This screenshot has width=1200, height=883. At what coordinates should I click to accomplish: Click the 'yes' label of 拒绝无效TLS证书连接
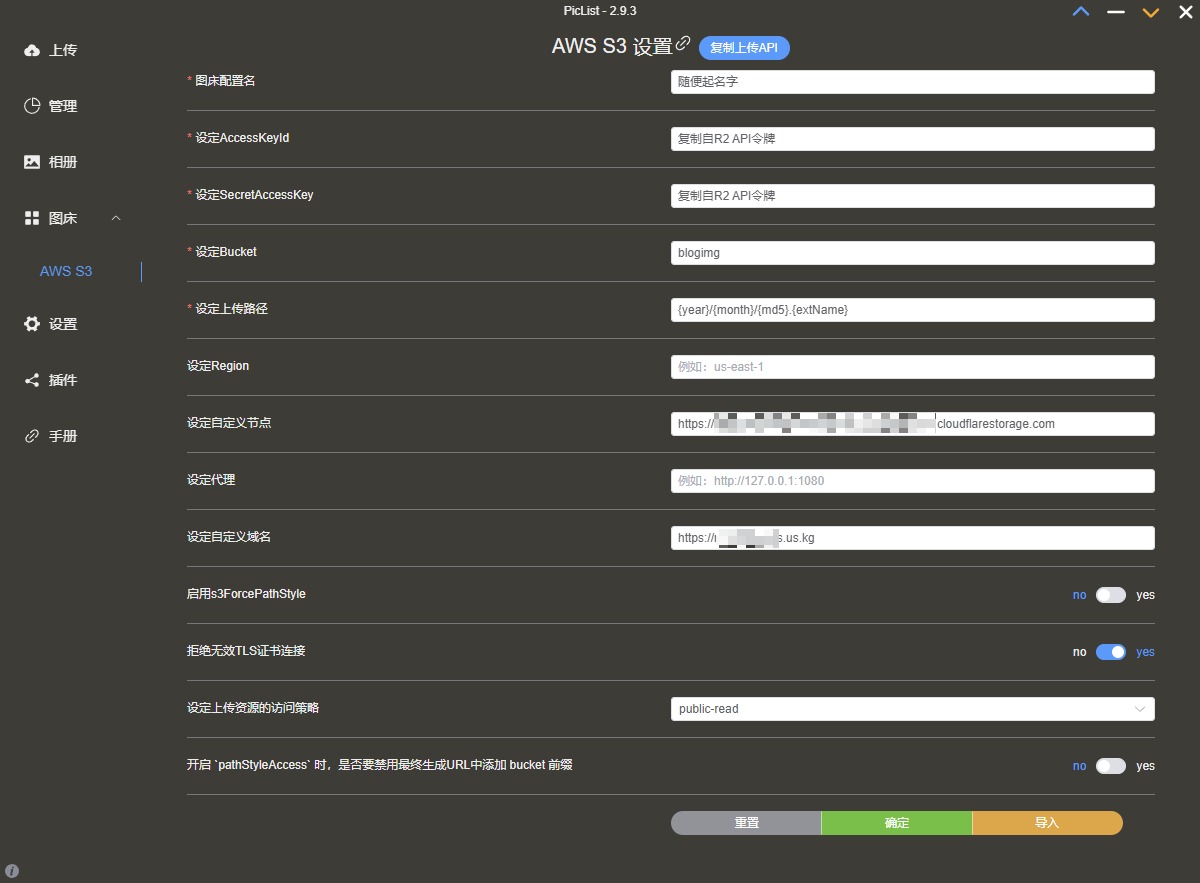[1145, 652]
